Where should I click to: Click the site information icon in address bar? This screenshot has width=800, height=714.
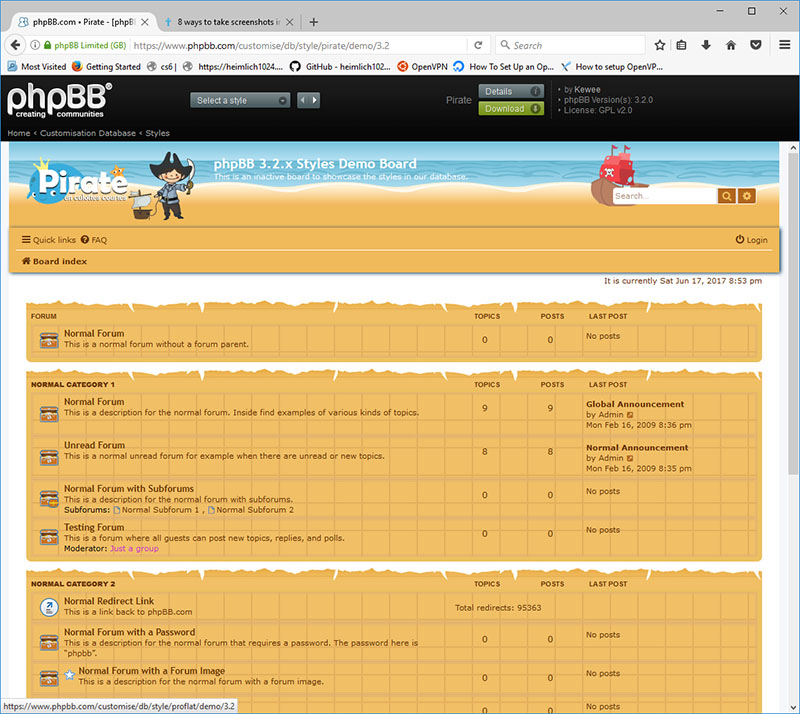35,45
